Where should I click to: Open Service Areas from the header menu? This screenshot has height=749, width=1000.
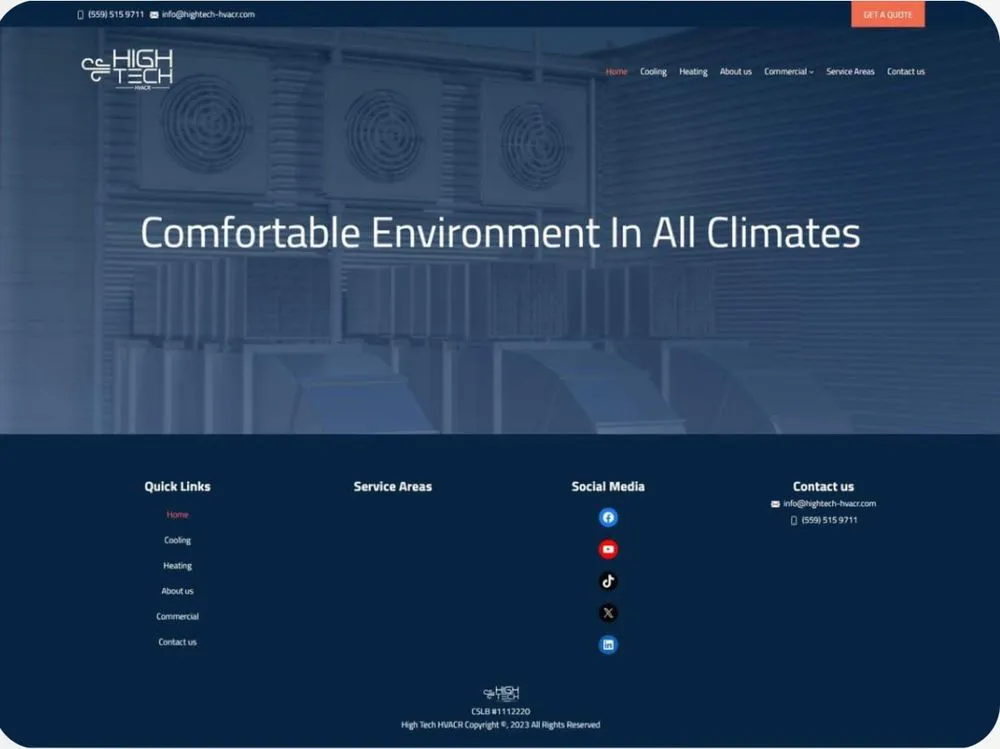point(850,72)
